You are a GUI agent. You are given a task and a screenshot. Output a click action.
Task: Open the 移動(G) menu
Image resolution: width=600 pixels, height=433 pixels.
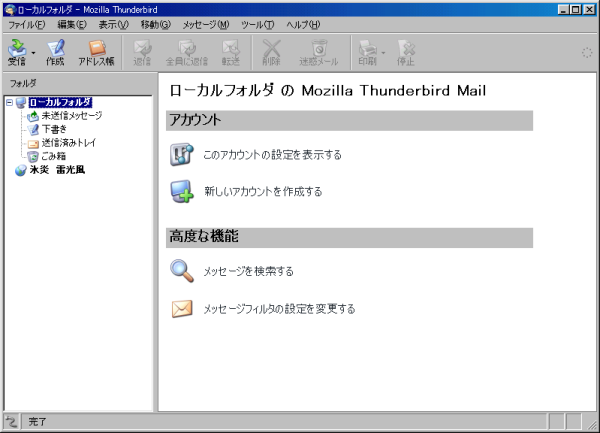(x=155, y=25)
